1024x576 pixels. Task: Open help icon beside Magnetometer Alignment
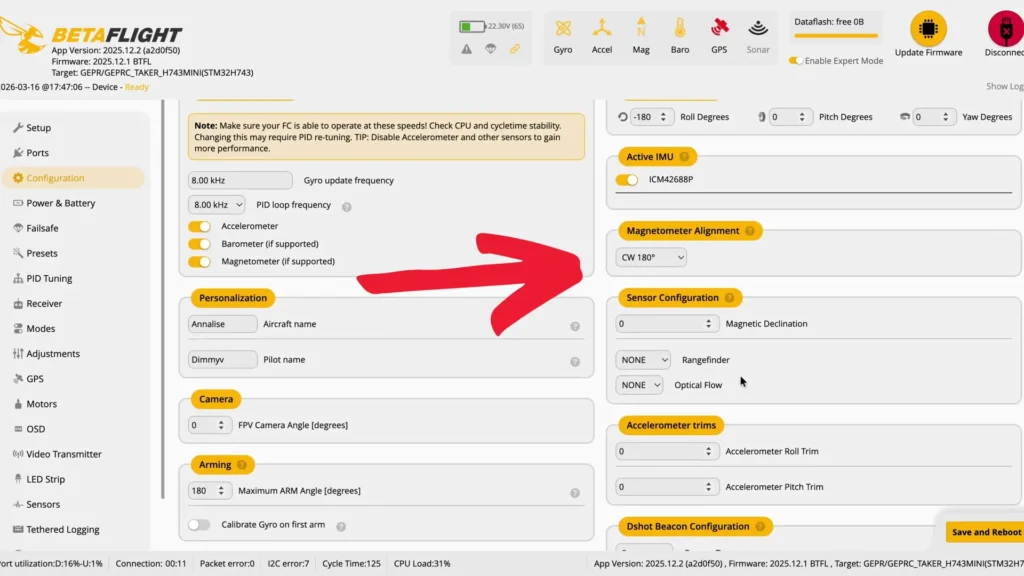point(752,231)
